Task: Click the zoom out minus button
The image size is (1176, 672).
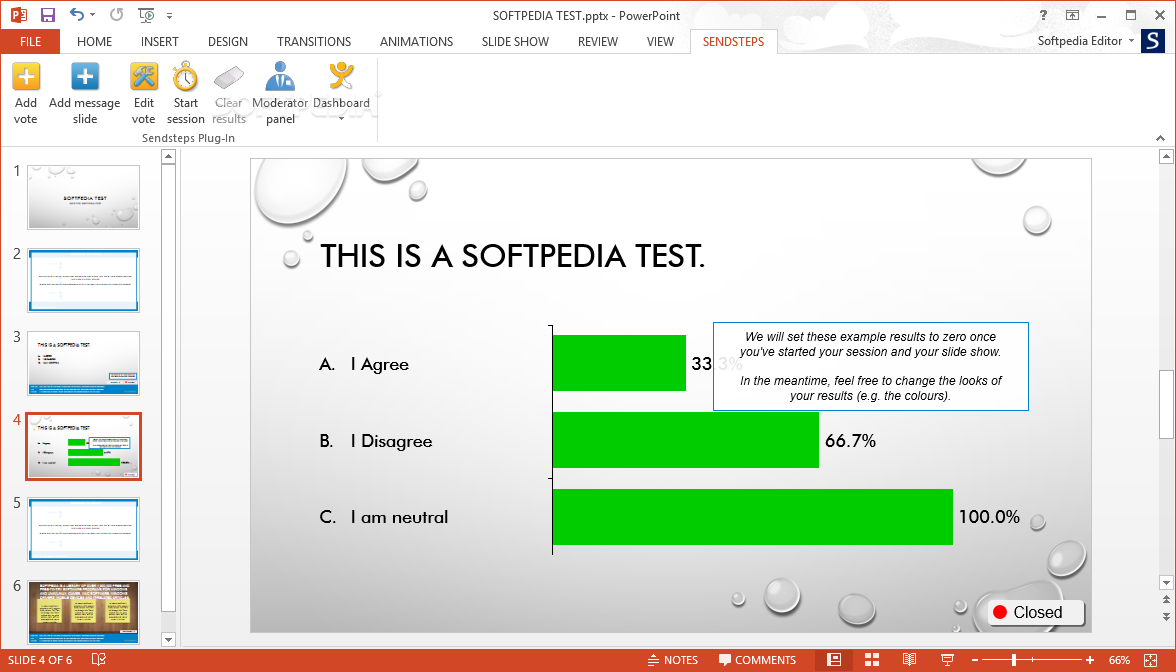Action: click(x=975, y=660)
